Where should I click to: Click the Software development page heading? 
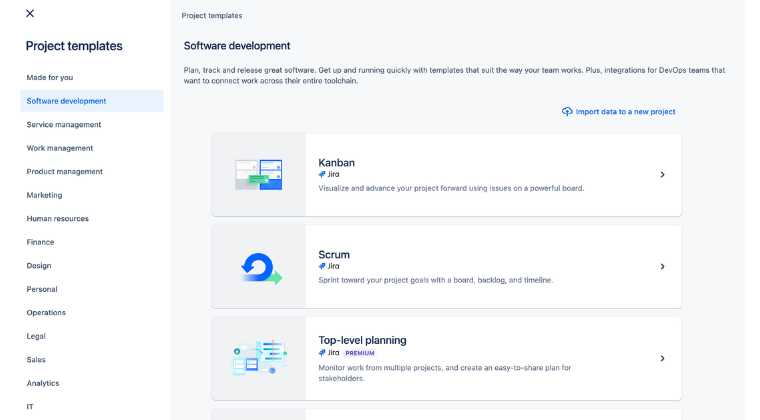pos(237,46)
